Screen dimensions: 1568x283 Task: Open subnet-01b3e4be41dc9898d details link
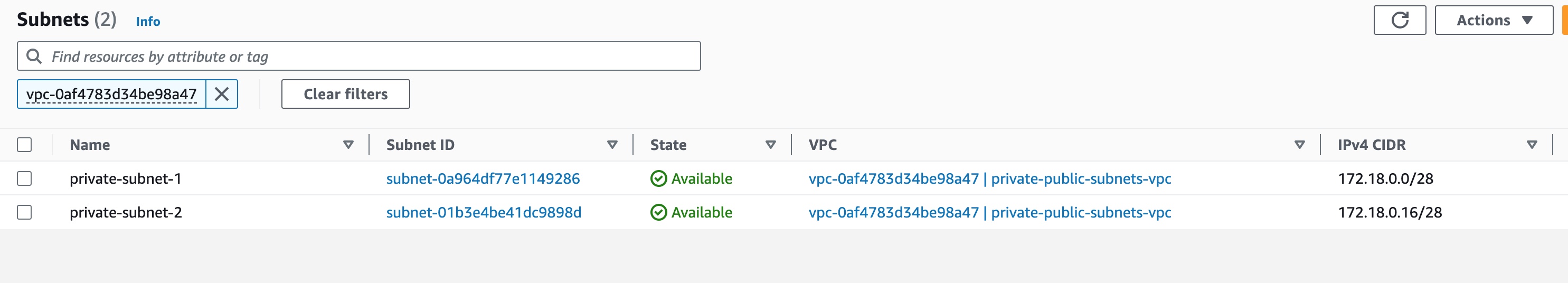(x=483, y=212)
